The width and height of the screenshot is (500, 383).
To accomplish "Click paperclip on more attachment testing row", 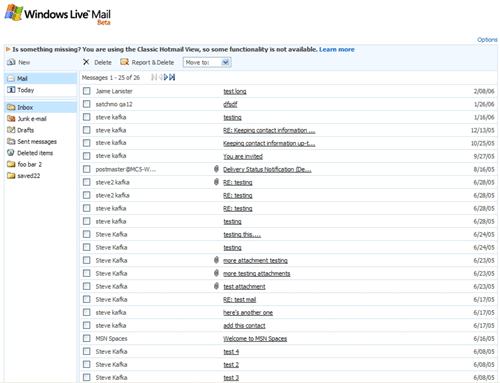I will [x=216, y=260].
